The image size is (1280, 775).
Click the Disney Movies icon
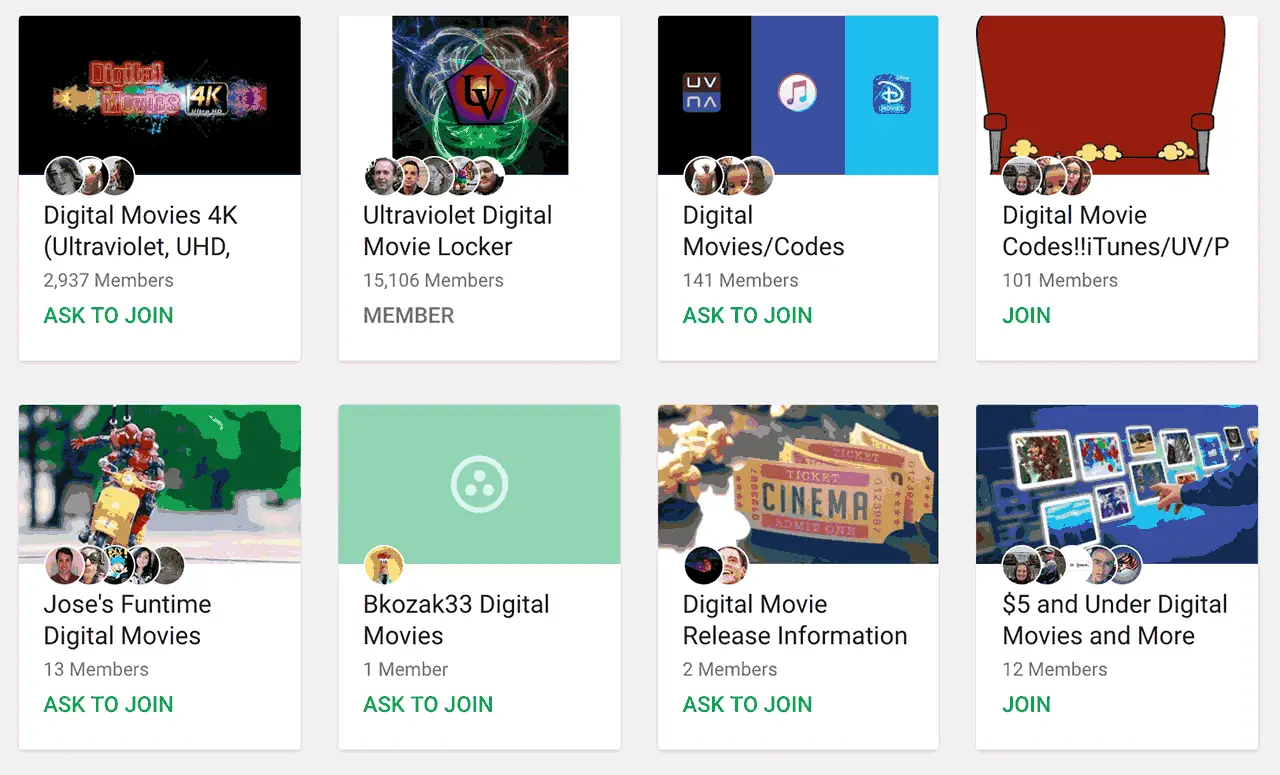click(892, 94)
